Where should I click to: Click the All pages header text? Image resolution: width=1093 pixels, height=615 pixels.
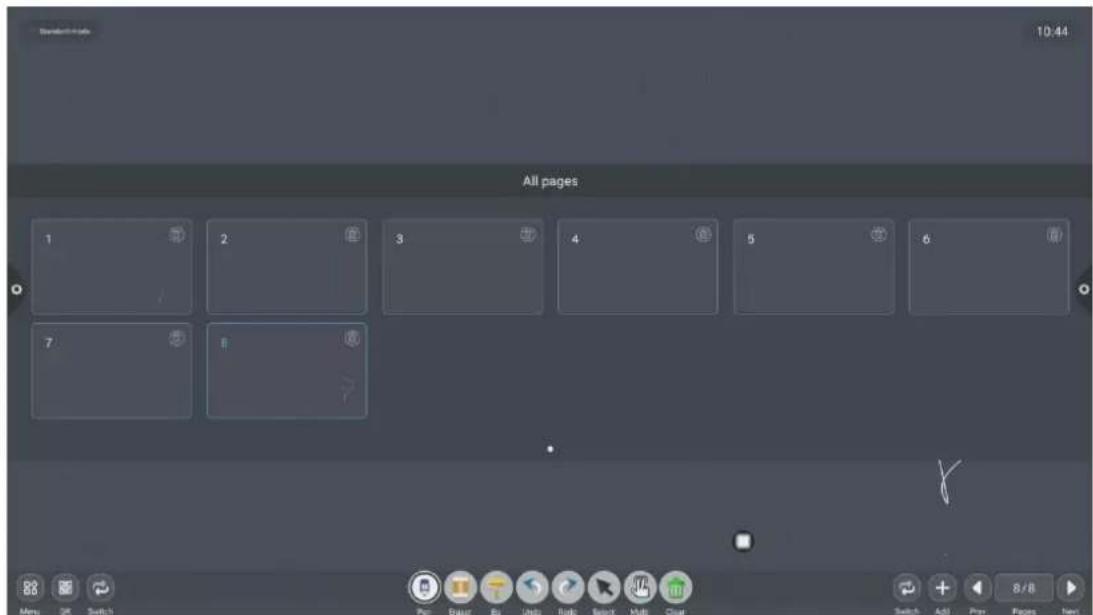click(550, 181)
